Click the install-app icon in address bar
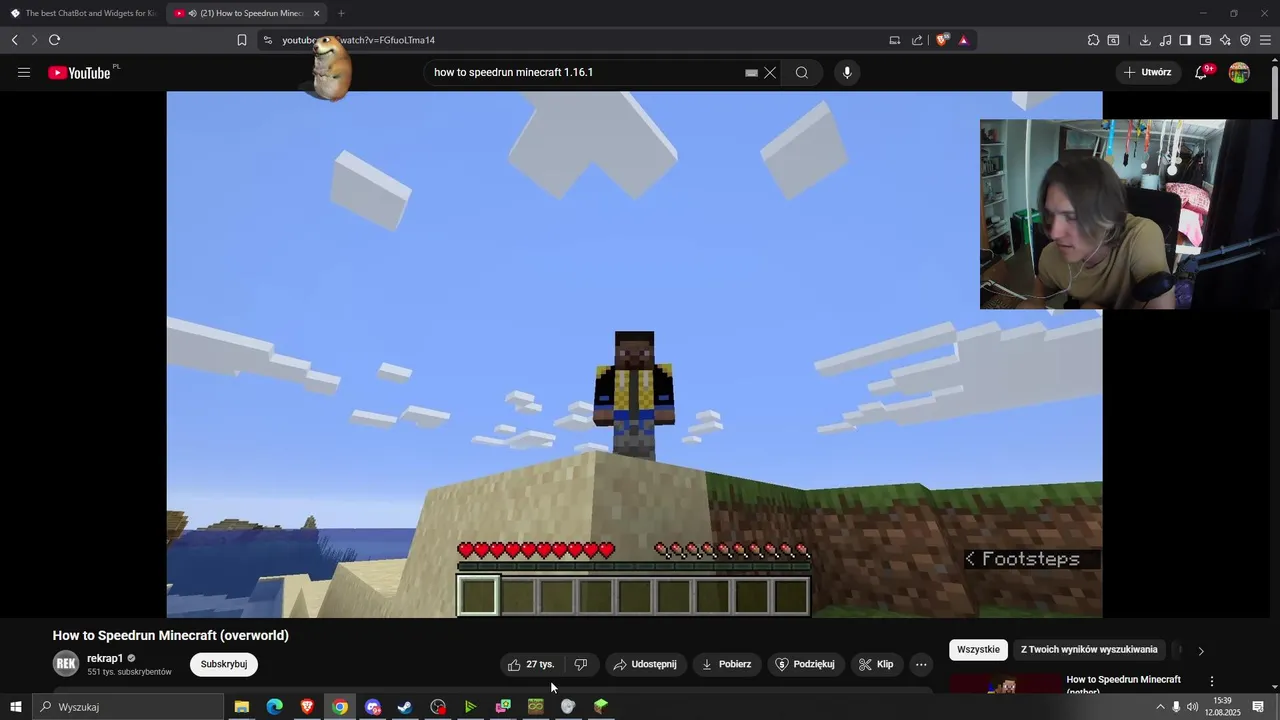 click(x=895, y=40)
